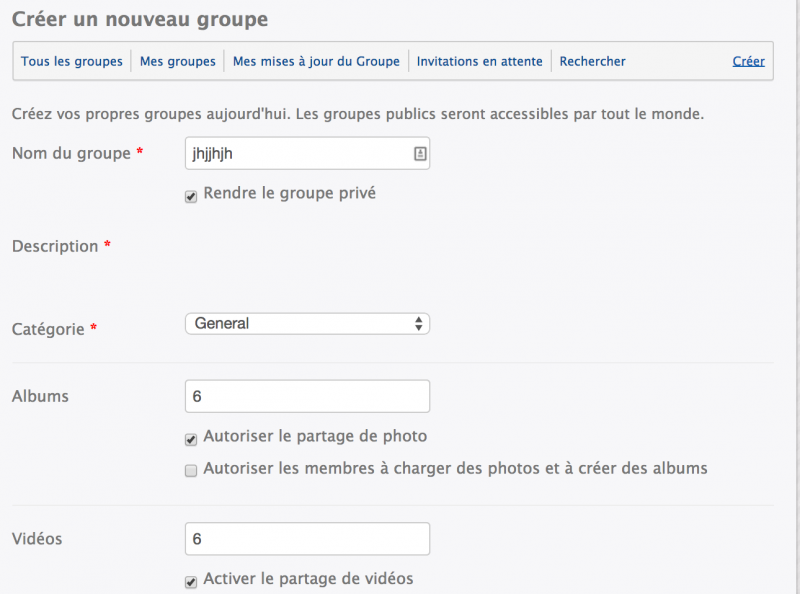Open the Catégorie General dropdown
This screenshot has height=594, width=800.
click(x=307, y=324)
